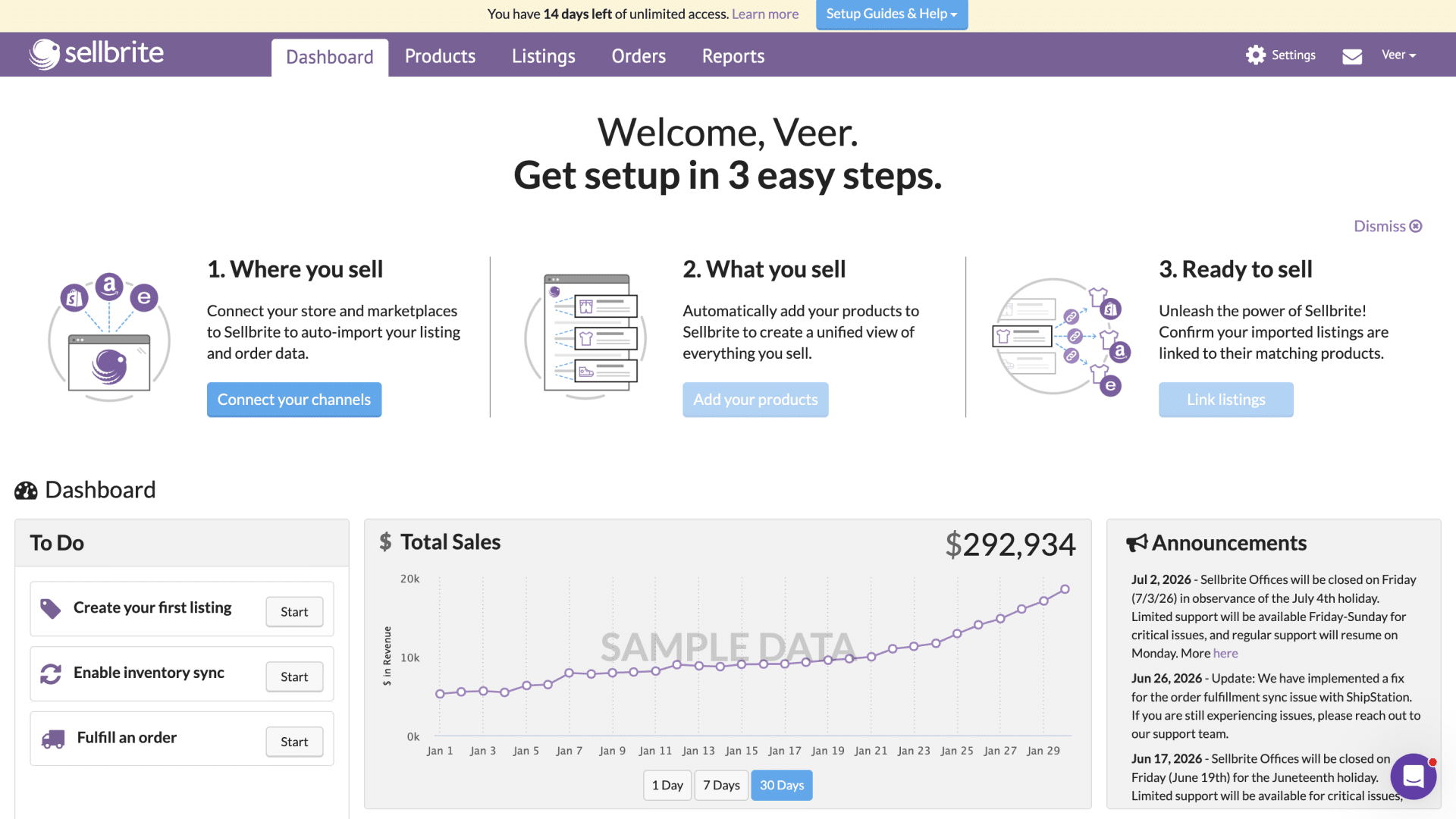
Task: Click the megaphone icon by Announcements
Action: (x=1137, y=543)
